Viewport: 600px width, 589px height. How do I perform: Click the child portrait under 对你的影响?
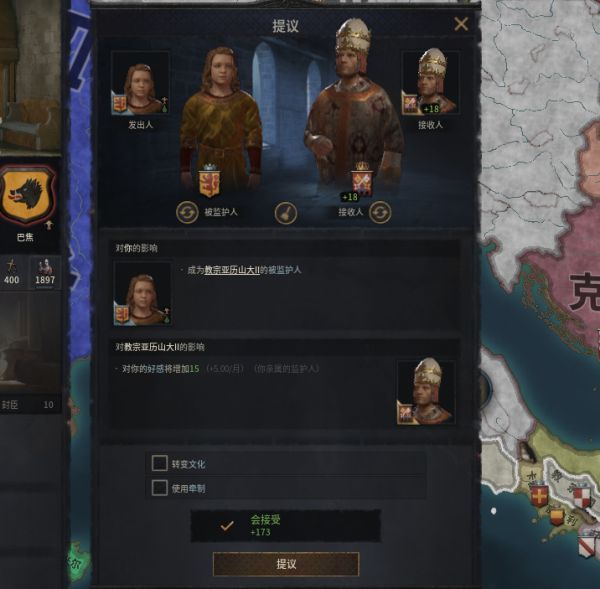pyautogui.click(x=142, y=294)
